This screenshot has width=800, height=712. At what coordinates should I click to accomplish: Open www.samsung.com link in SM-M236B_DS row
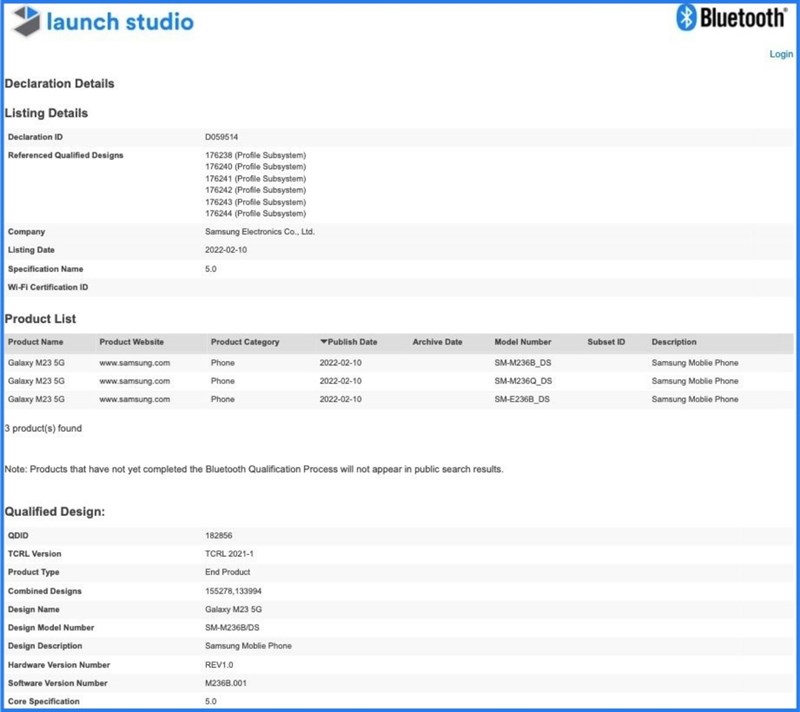(134, 362)
